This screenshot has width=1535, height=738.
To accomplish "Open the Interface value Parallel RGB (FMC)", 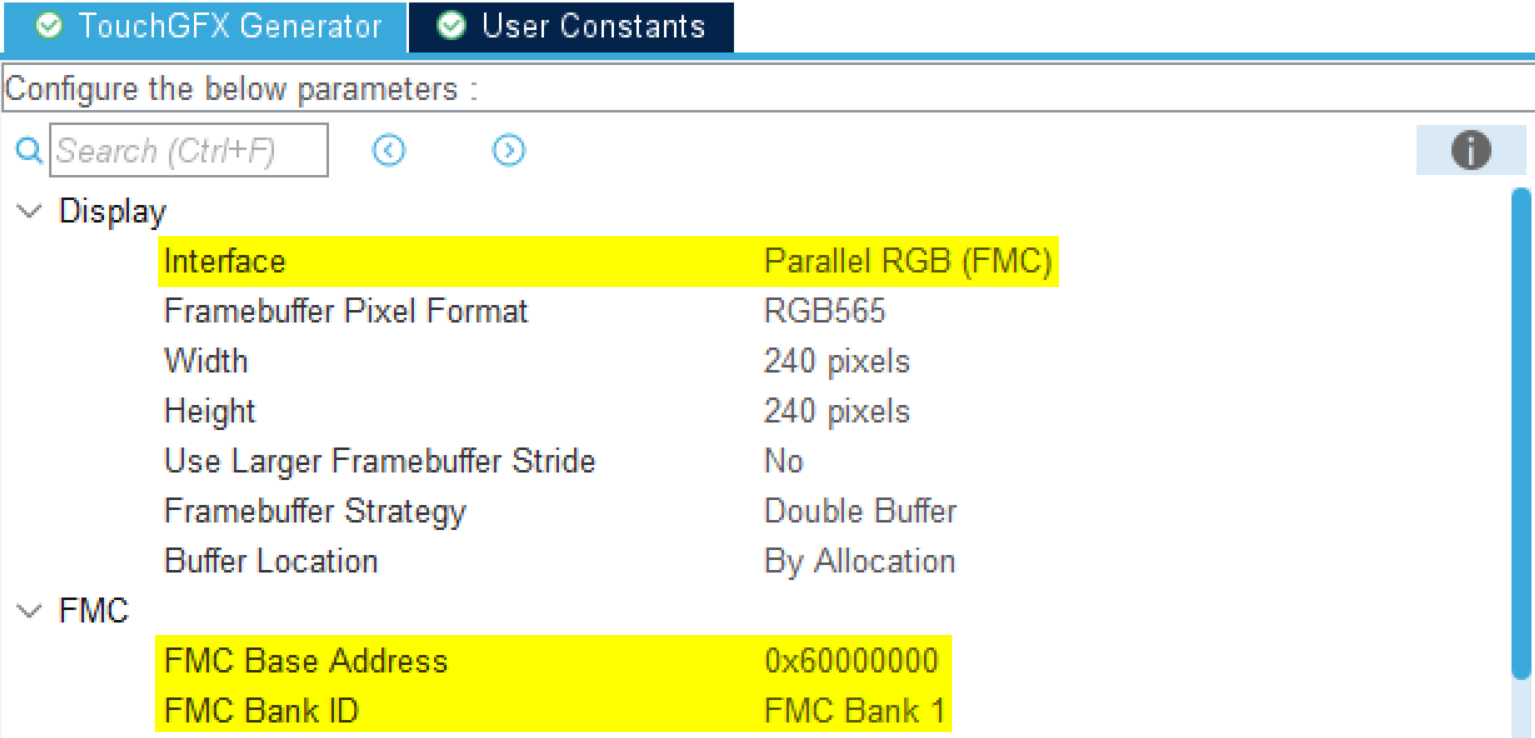I will tap(907, 261).
